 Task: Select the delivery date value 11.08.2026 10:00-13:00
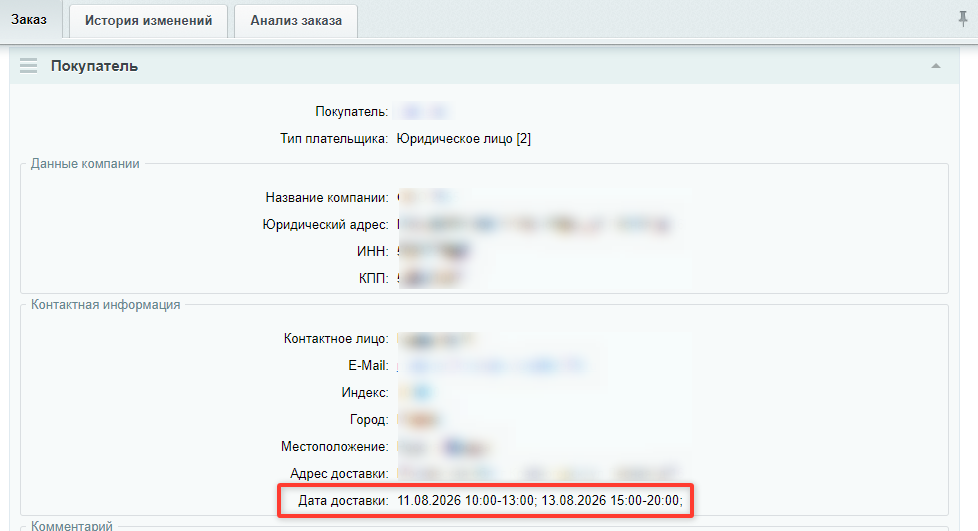(466, 500)
